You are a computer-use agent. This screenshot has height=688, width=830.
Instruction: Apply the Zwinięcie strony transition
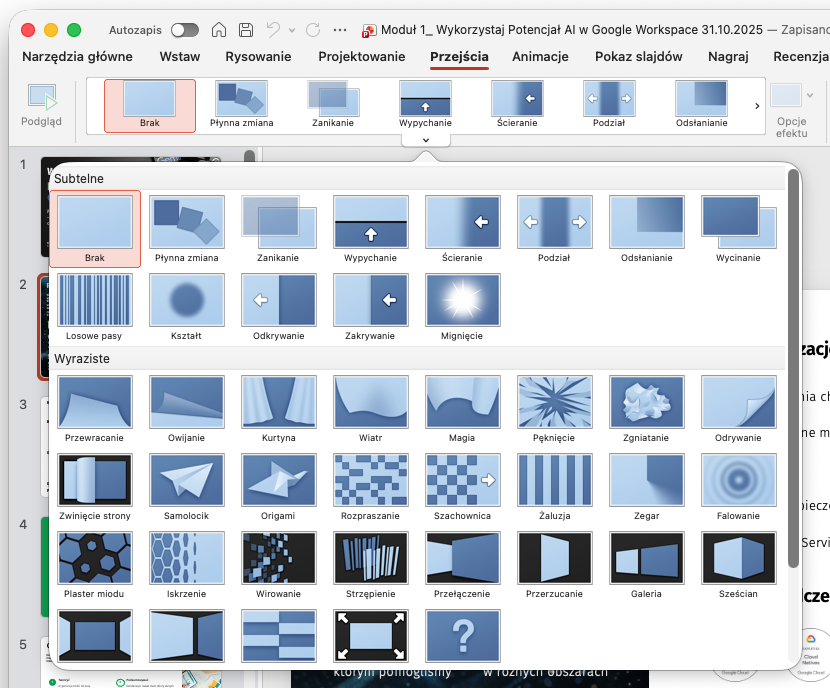[94, 487]
